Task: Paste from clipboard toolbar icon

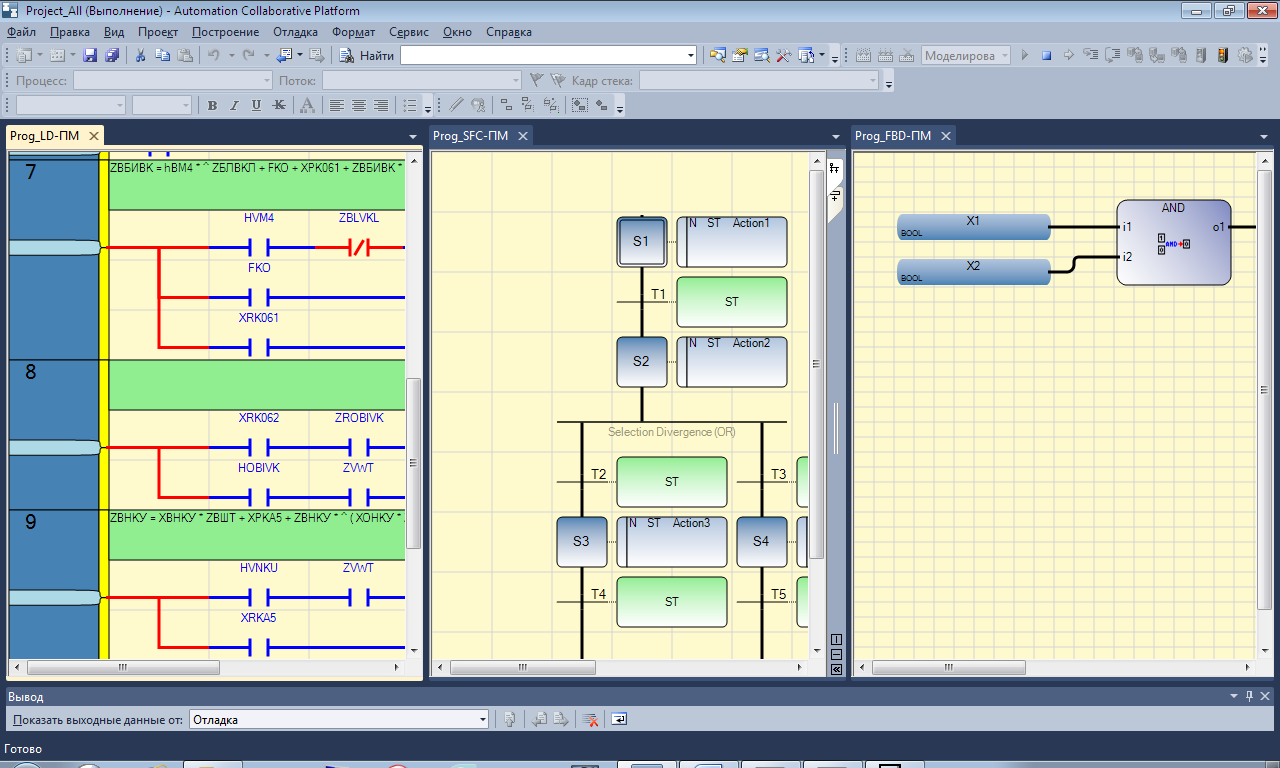Action: point(184,55)
